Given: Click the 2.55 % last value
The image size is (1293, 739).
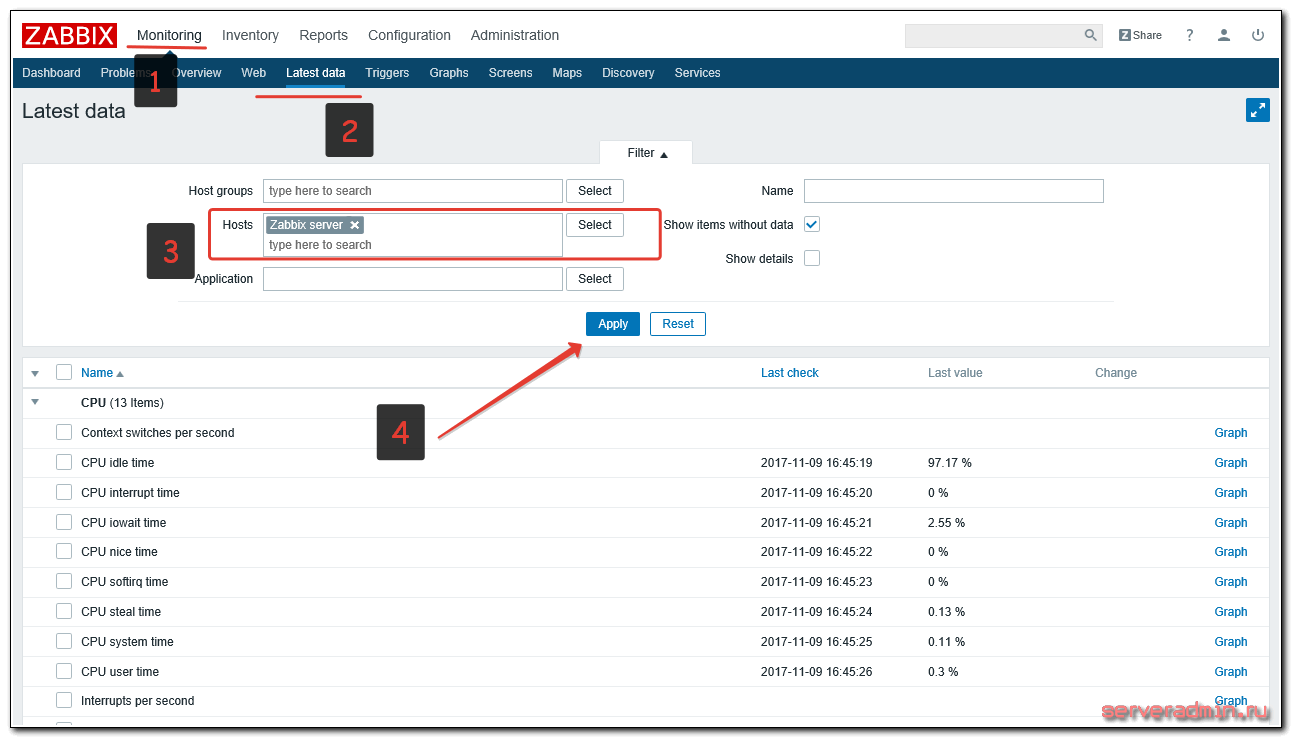Looking at the screenshot, I should [x=947, y=523].
